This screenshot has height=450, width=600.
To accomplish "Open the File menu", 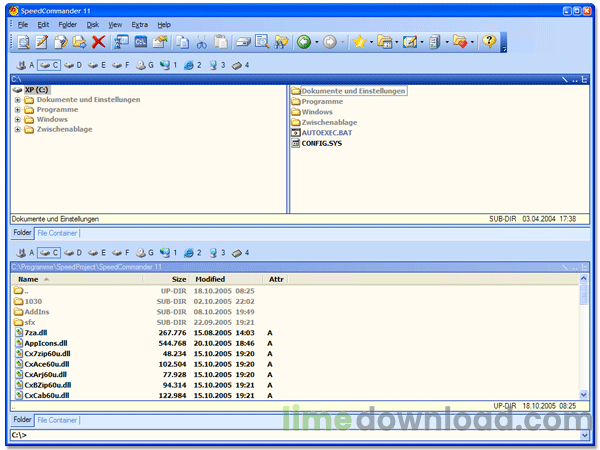I will (23, 25).
